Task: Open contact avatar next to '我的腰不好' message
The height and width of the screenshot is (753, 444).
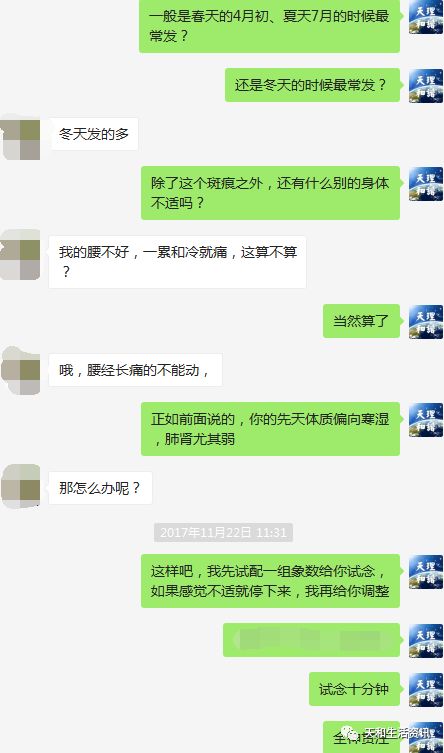Action: pos(21,255)
